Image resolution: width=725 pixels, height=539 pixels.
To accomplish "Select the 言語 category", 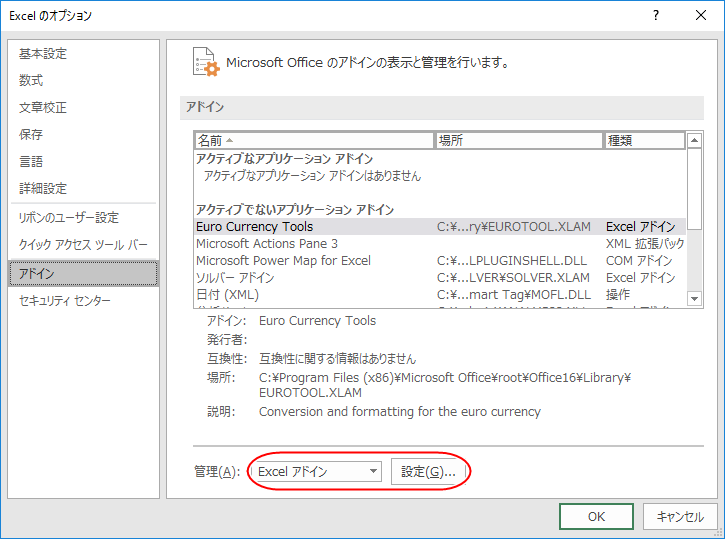I will click(x=31, y=162).
